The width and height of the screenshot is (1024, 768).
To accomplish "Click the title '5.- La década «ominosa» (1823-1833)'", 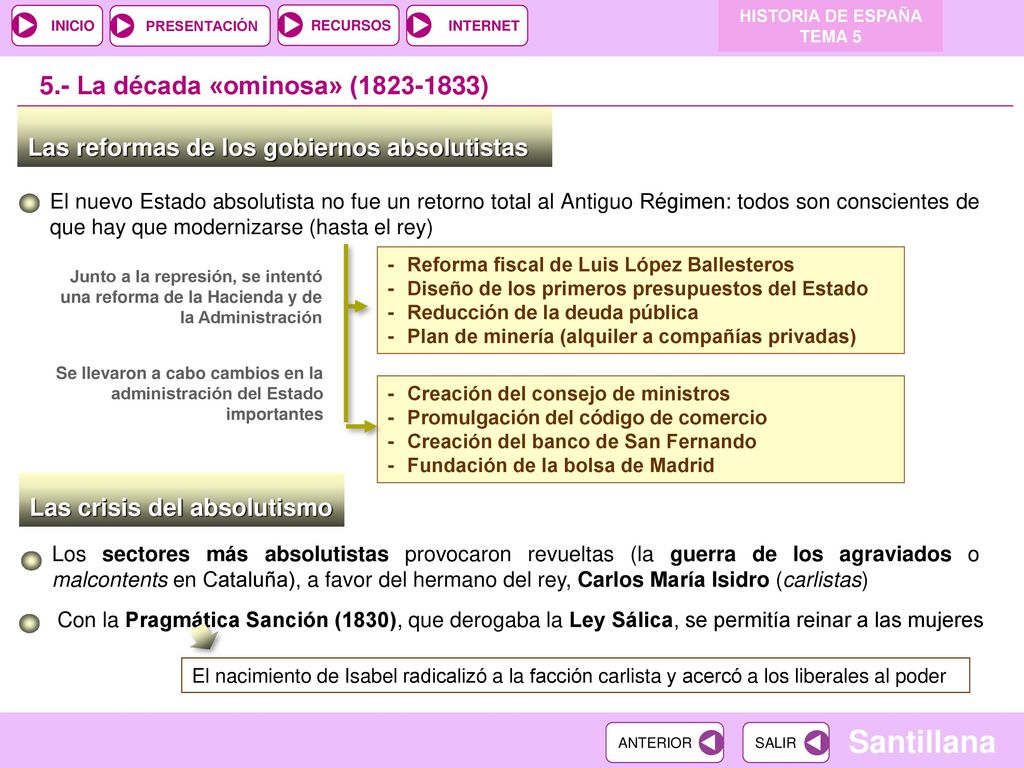I will point(264,86).
